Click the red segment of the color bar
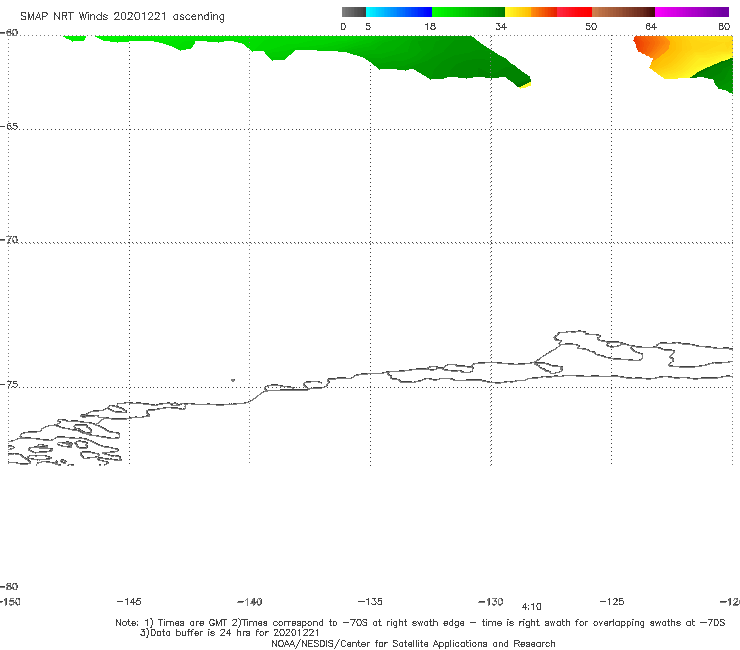 coord(574,12)
